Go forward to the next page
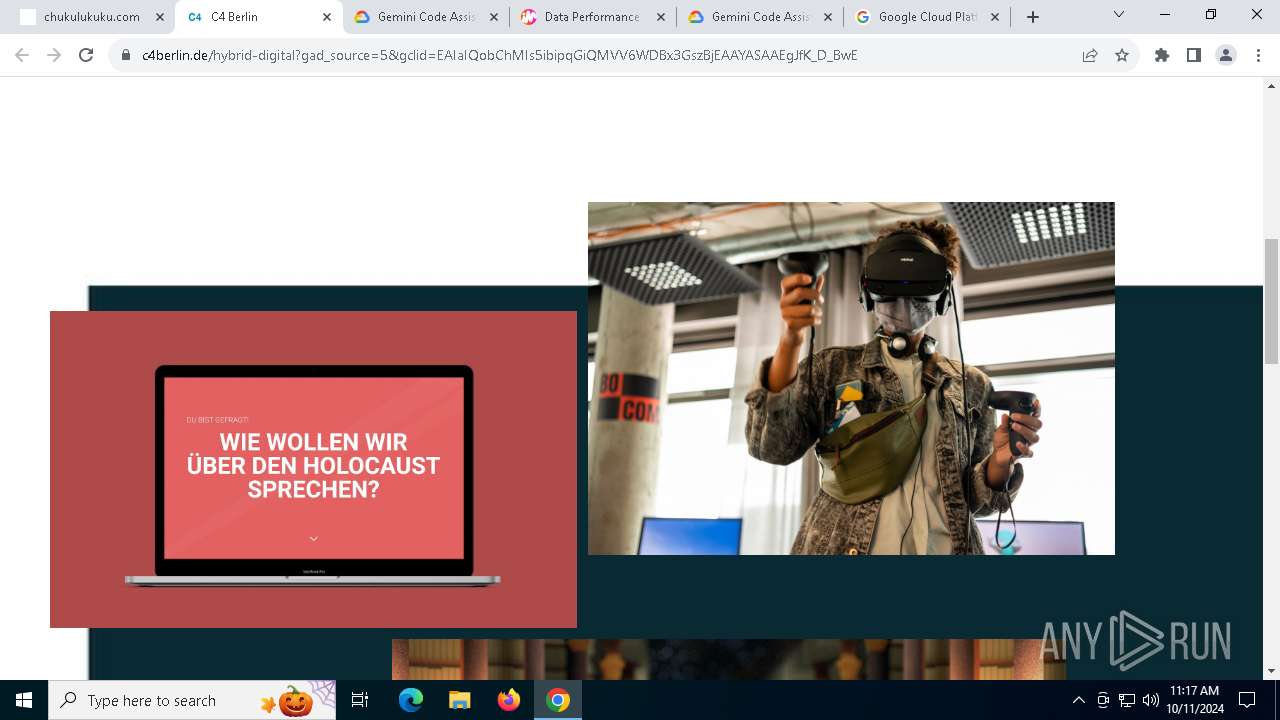 54,55
